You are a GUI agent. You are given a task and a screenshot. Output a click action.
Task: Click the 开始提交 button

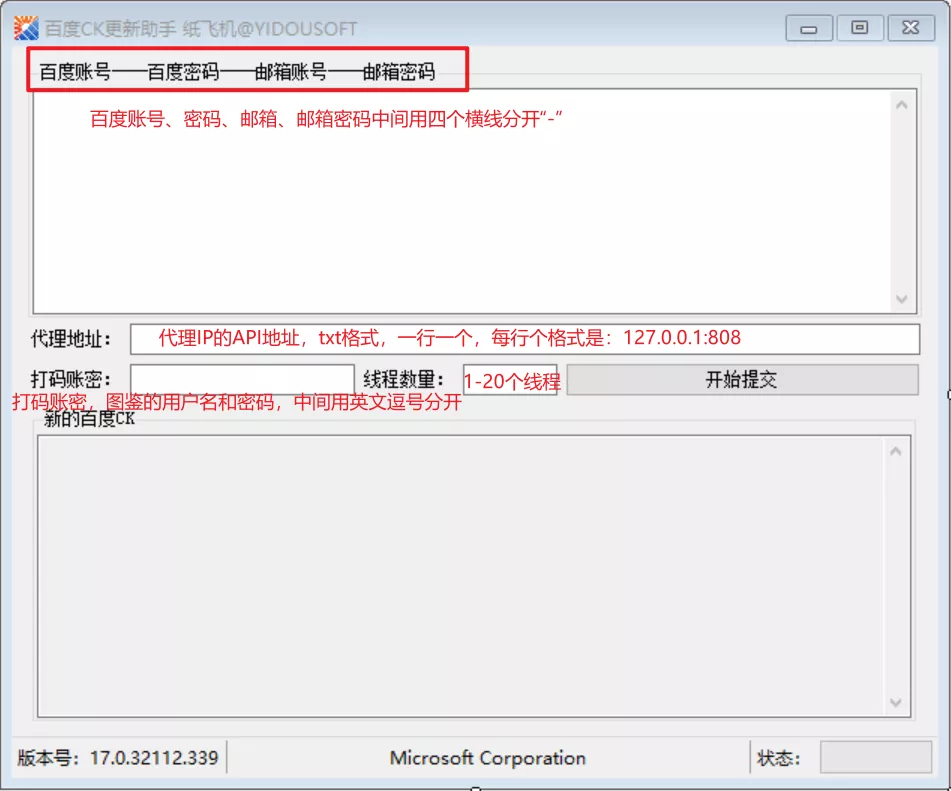coord(742,380)
